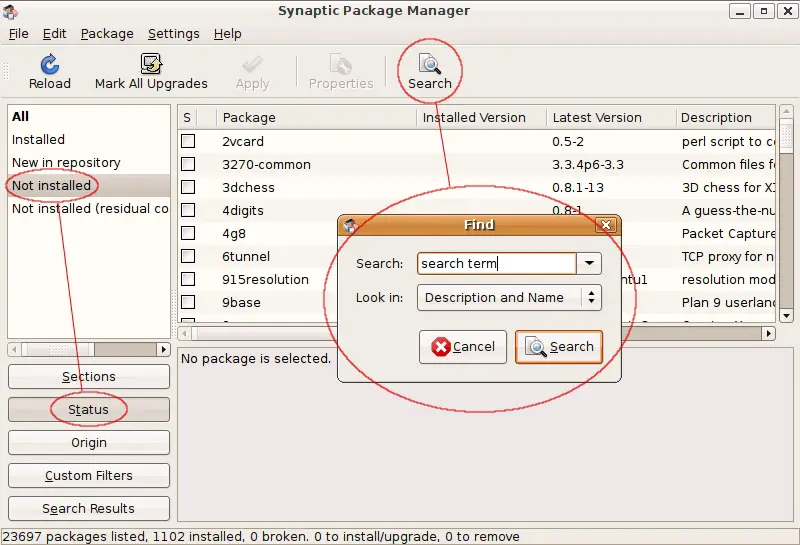Sort by the Package column header

[316, 117]
